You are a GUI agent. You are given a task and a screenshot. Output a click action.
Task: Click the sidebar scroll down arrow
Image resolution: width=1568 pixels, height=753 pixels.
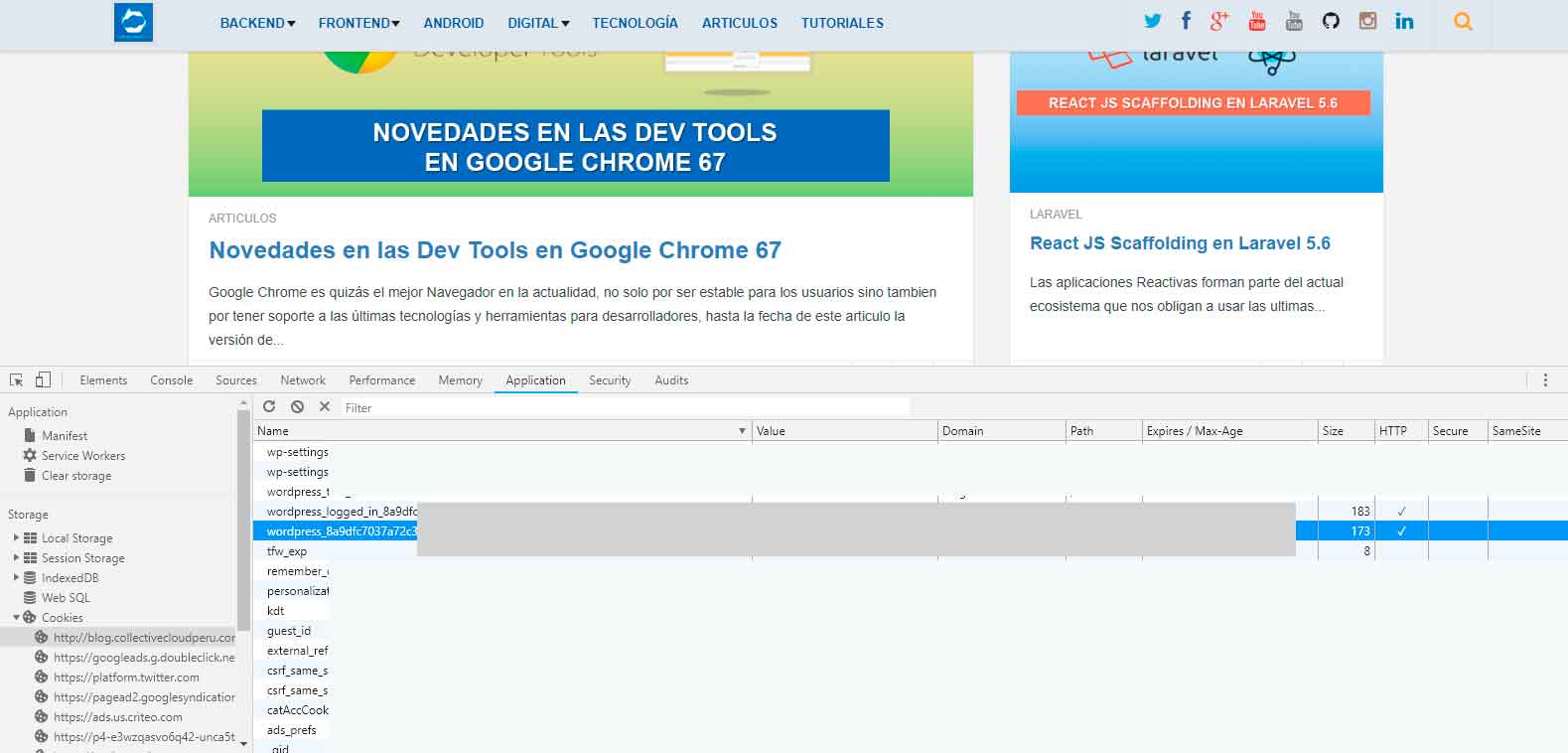point(244,744)
